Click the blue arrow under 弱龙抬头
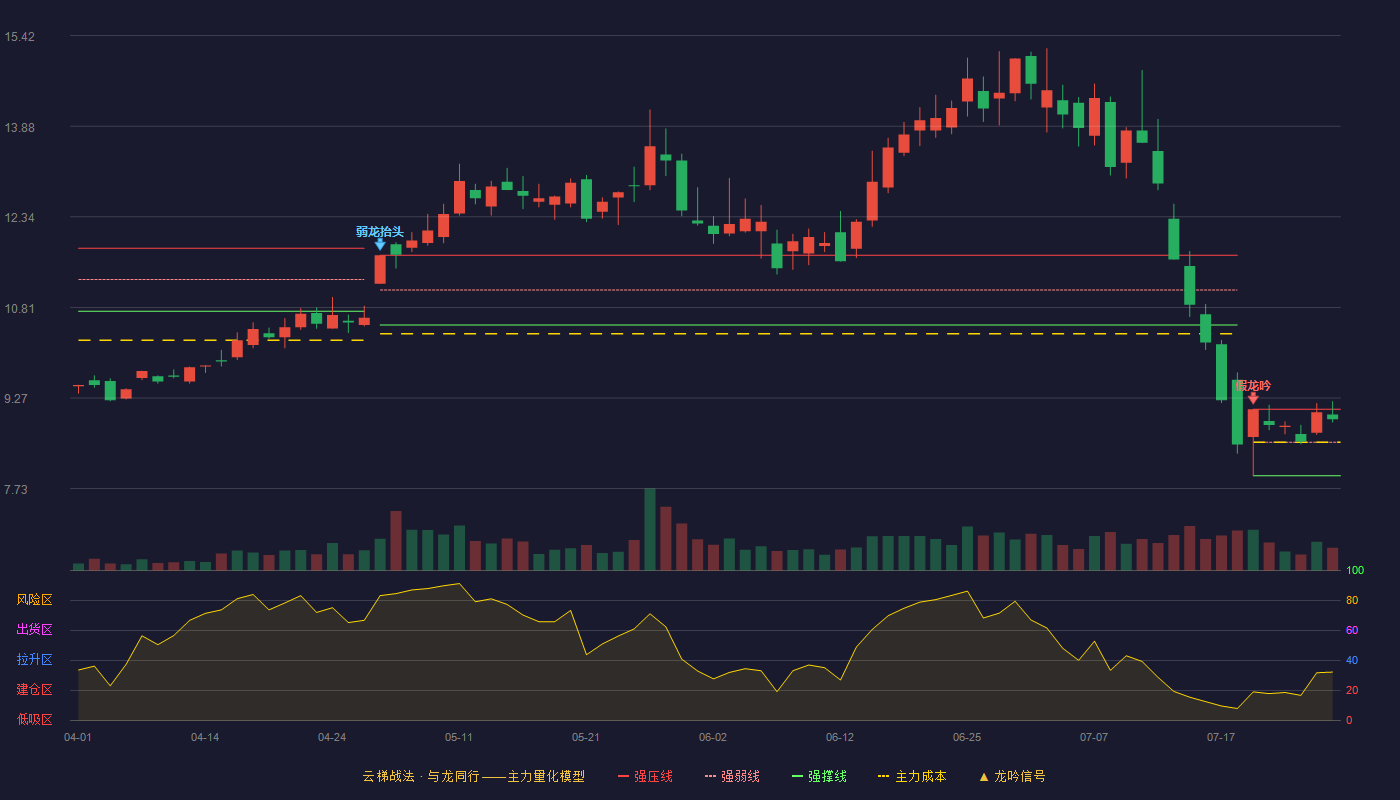The height and width of the screenshot is (800, 1400). coord(380,244)
